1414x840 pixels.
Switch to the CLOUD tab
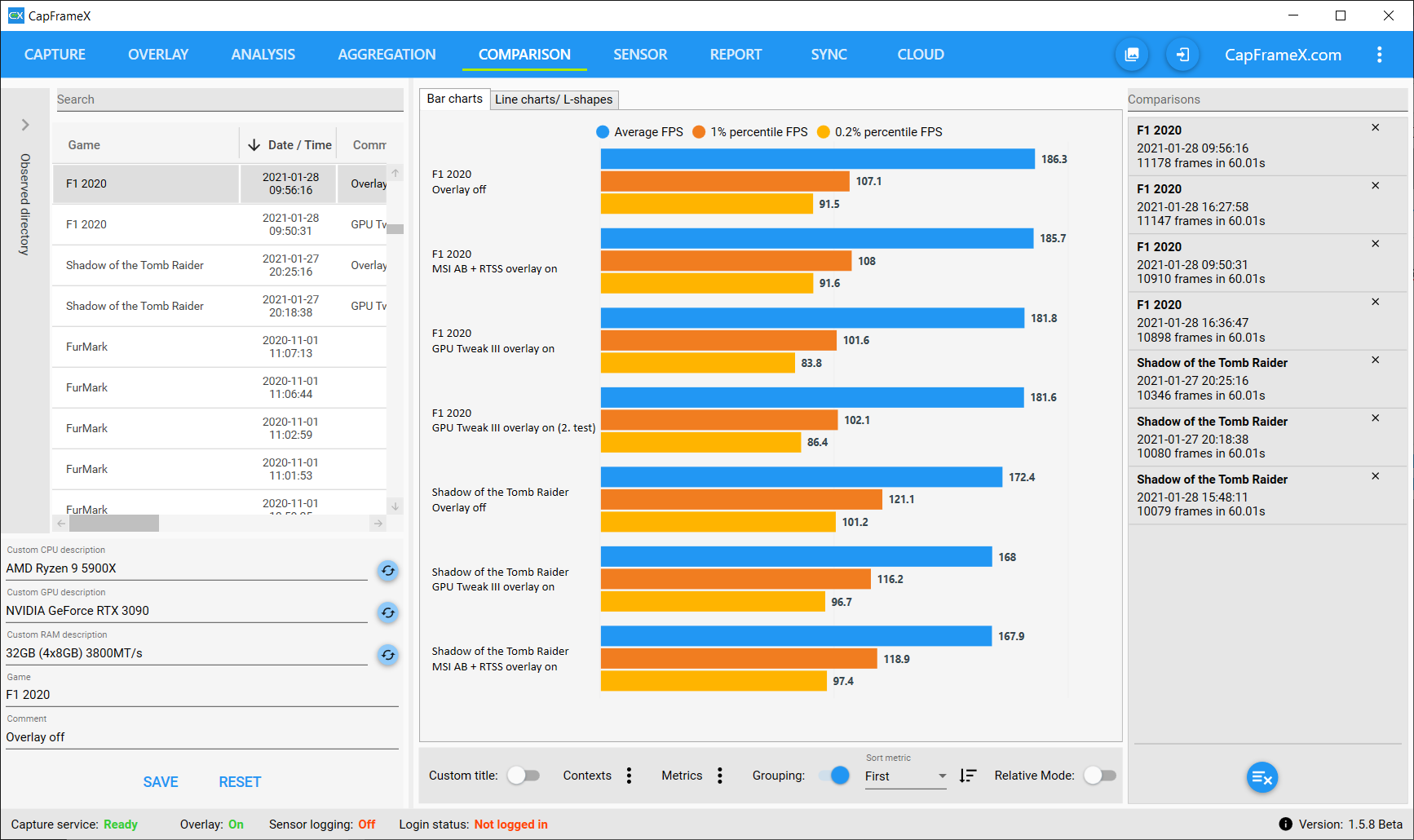(x=921, y=55)
